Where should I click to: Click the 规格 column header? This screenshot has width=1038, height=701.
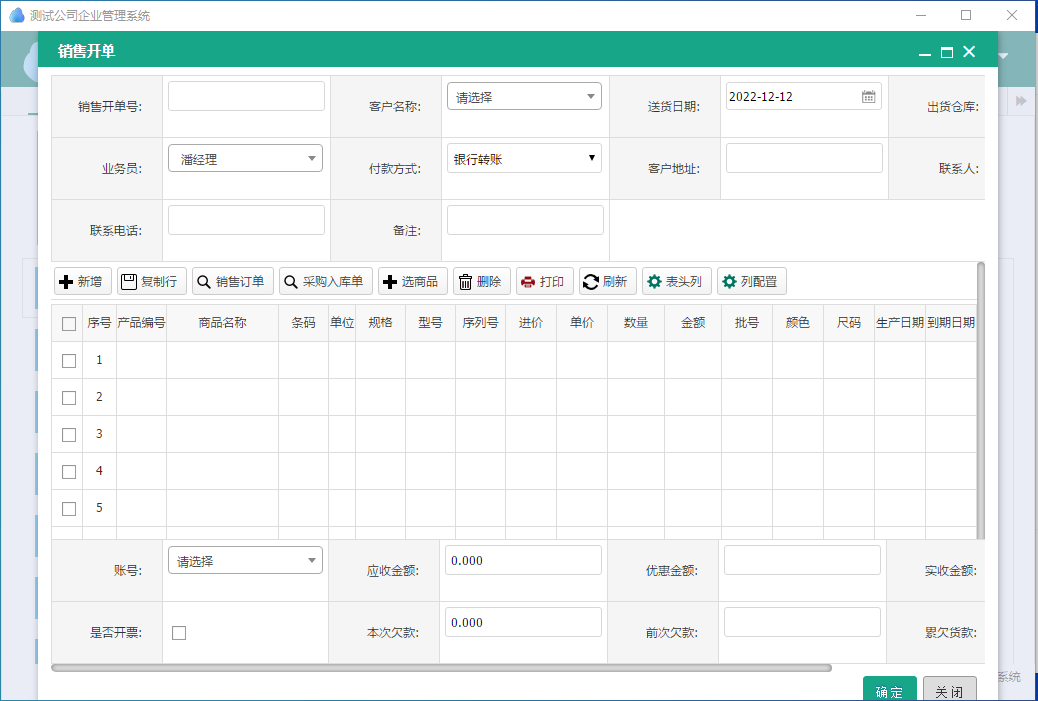coord(381,323)
